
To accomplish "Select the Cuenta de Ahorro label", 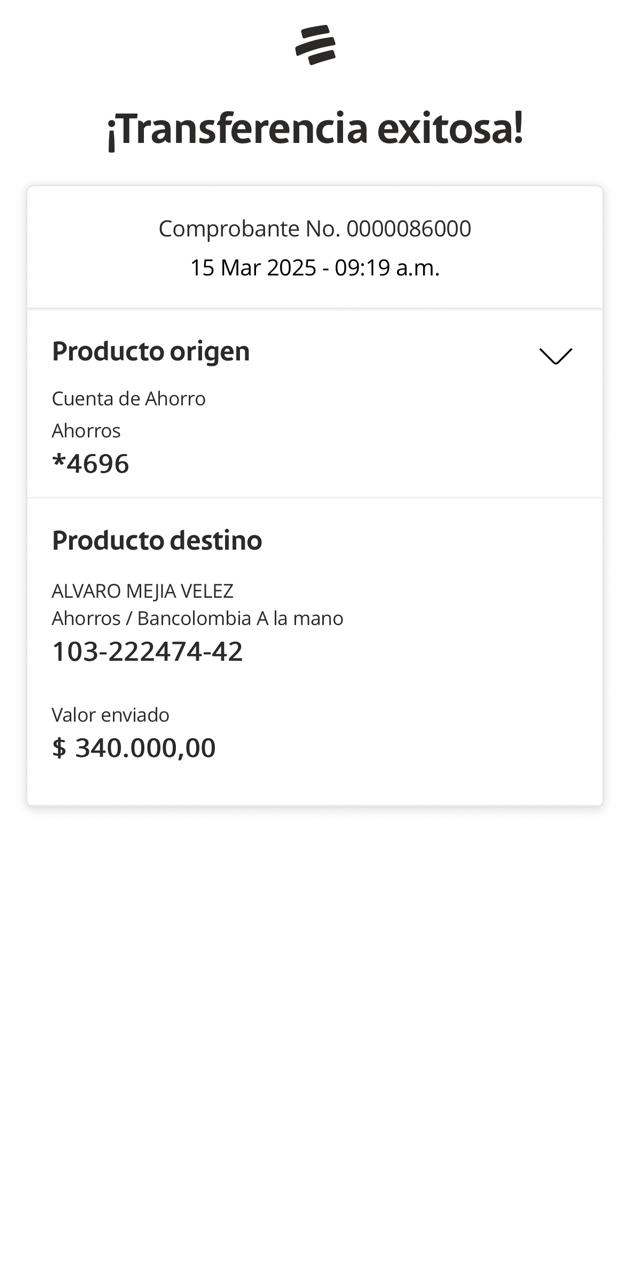I will [129, 398].
